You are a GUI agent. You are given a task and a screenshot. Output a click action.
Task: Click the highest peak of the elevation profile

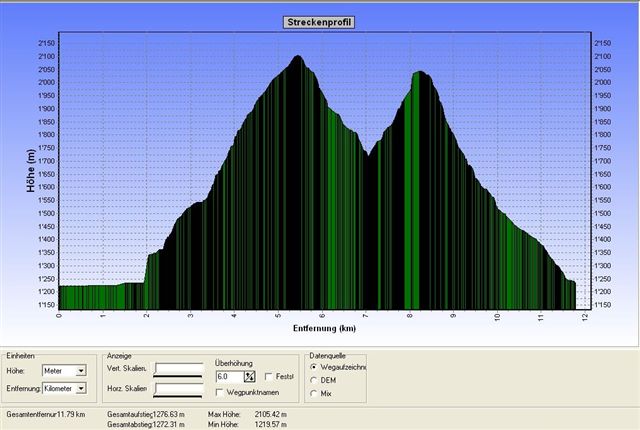297,57
